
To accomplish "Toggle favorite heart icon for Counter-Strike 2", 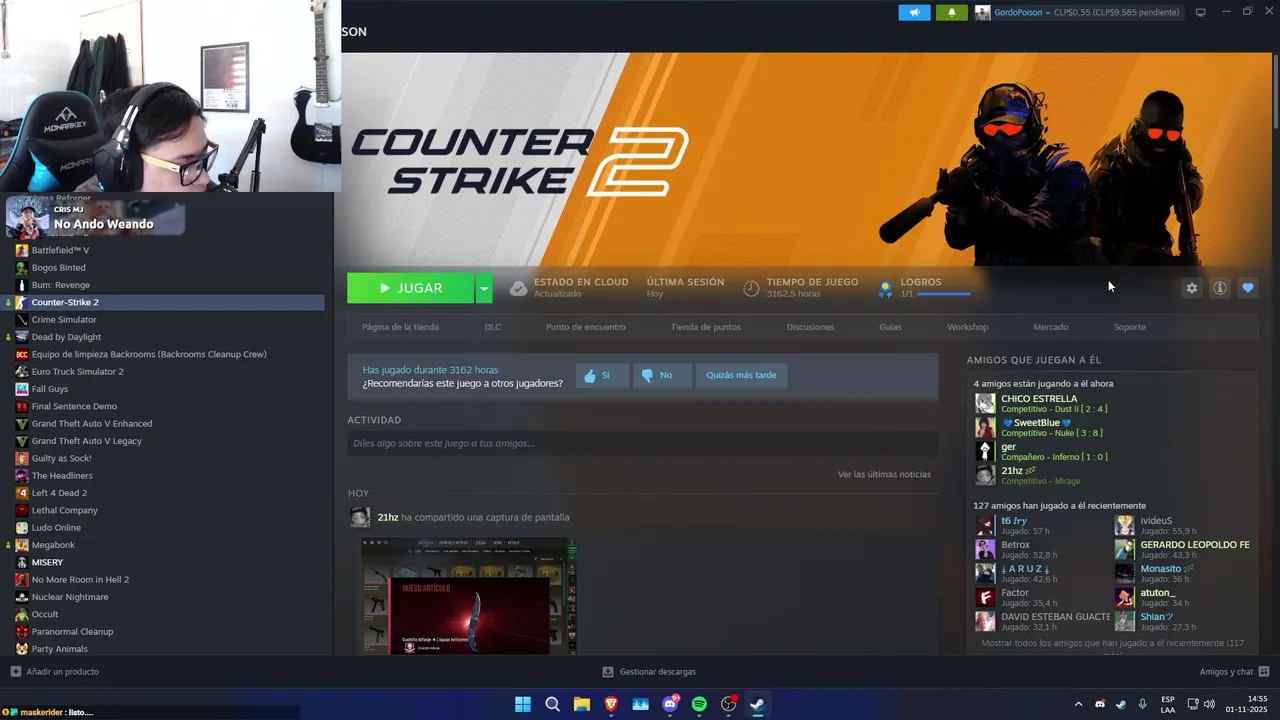I will tap(1248, 288).
